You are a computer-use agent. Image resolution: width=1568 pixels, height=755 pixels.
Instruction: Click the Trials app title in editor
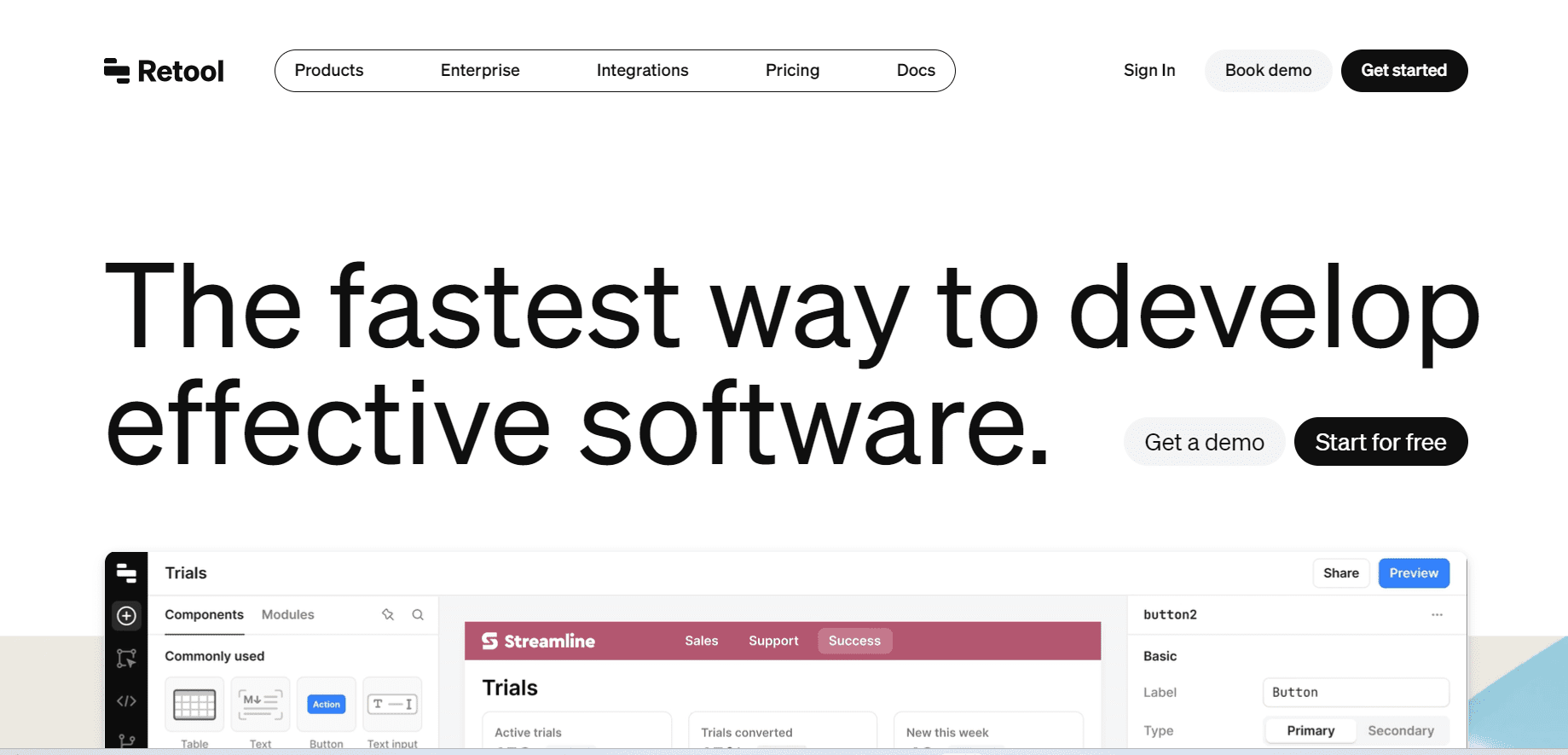(186, 573)
